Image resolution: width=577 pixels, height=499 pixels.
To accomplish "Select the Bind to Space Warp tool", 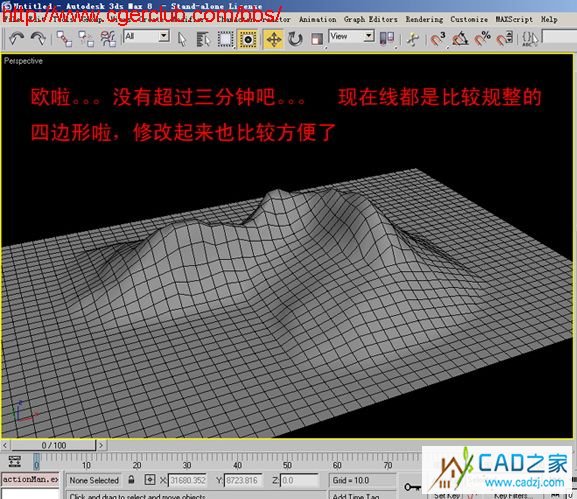I will click(x=108, y=39).
